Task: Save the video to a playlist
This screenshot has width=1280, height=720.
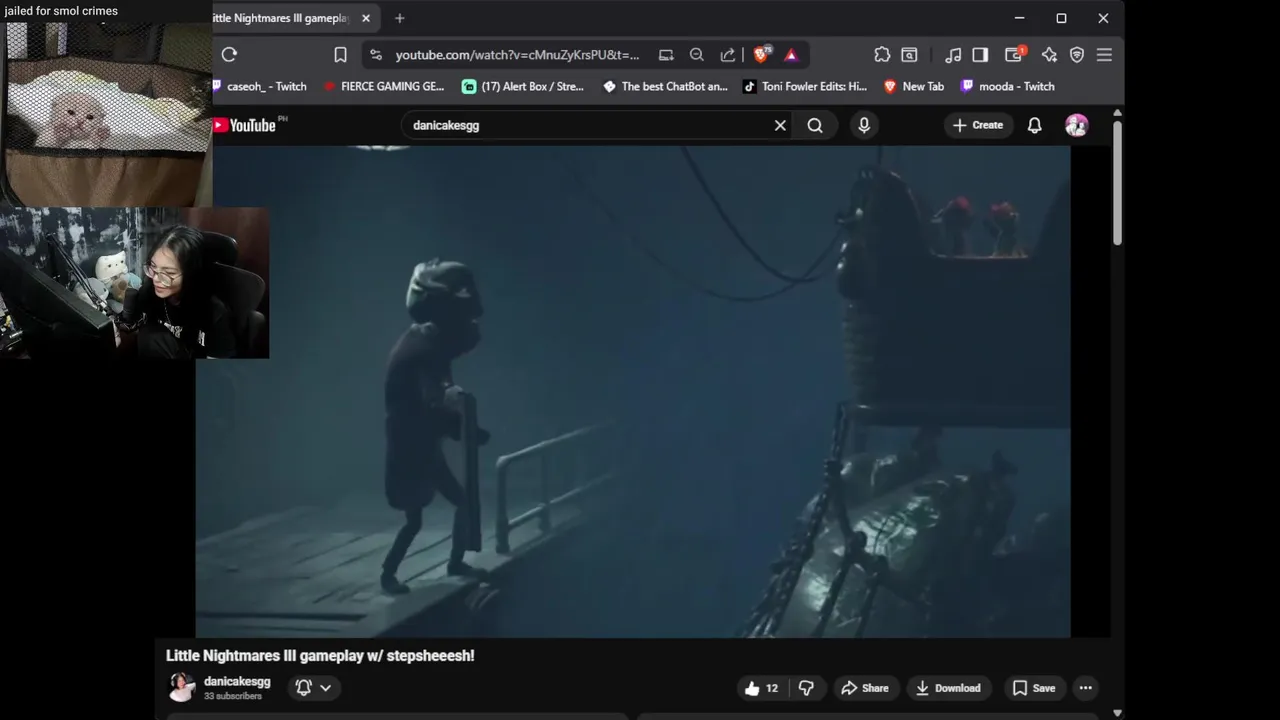Action: (1034, 688)
